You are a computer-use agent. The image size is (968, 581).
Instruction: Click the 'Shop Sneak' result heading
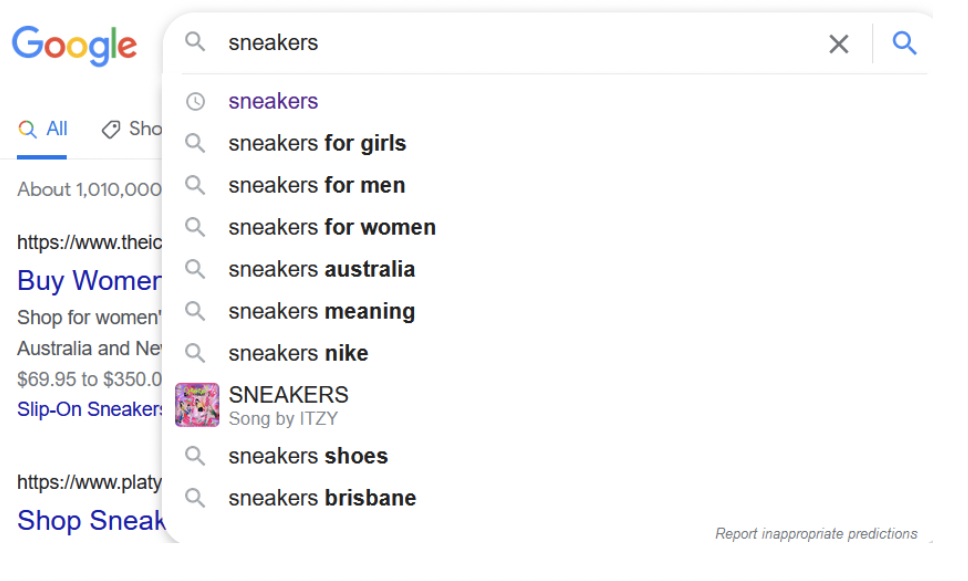coord(88,520)
